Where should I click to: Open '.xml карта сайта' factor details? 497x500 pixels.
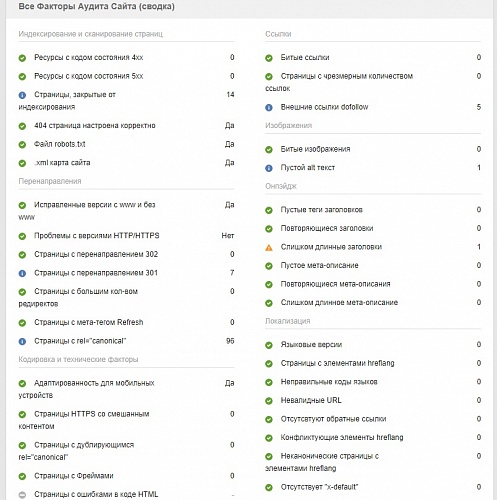tap(62, 163)
